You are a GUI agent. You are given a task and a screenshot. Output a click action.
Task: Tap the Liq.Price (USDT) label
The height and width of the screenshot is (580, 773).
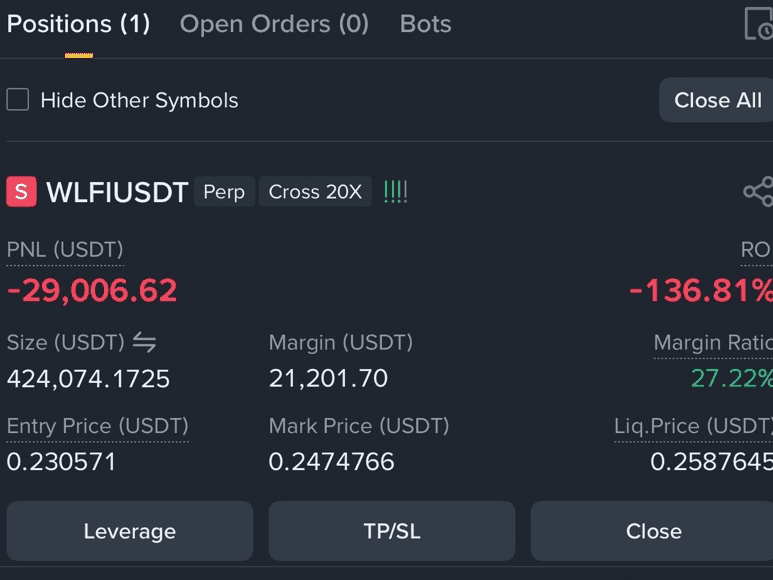[x=693, y=426]
